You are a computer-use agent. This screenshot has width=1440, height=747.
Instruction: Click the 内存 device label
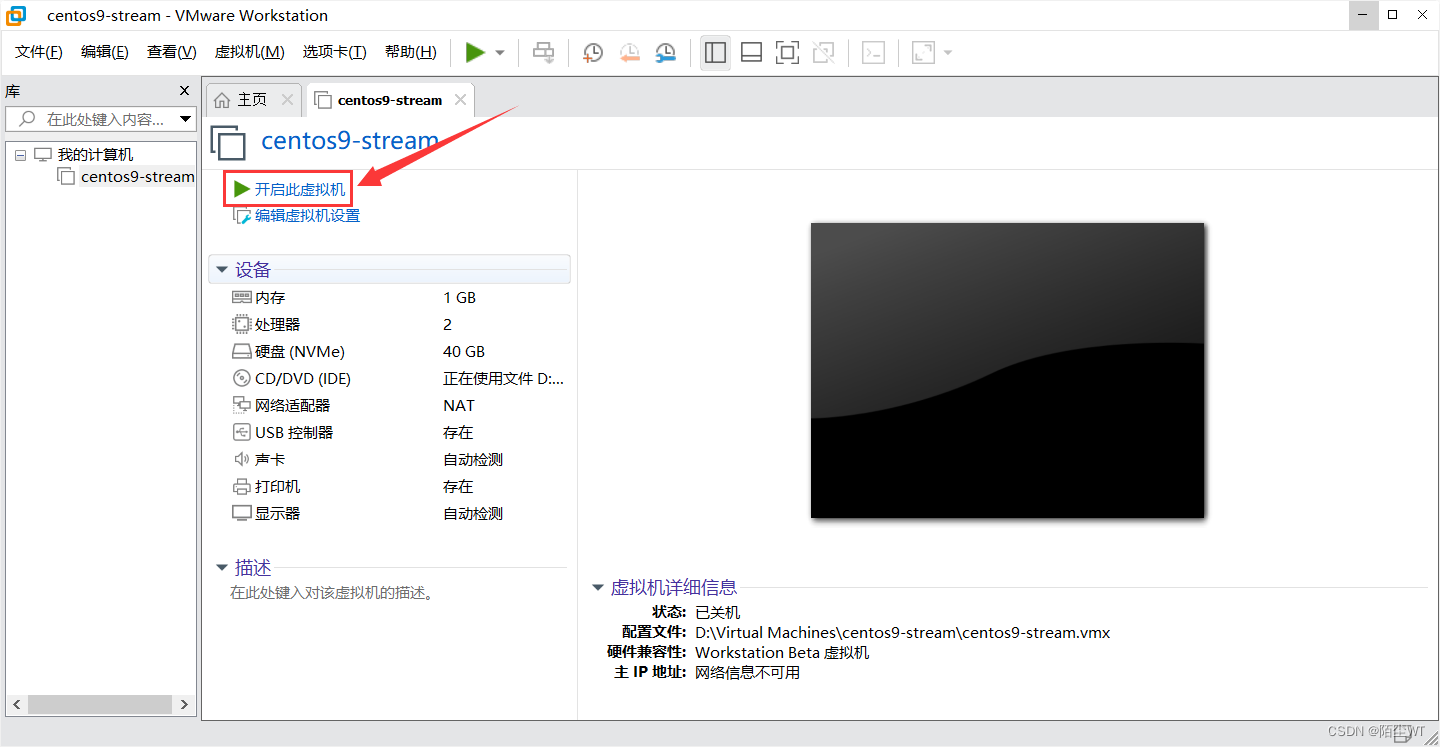[270, 298]
